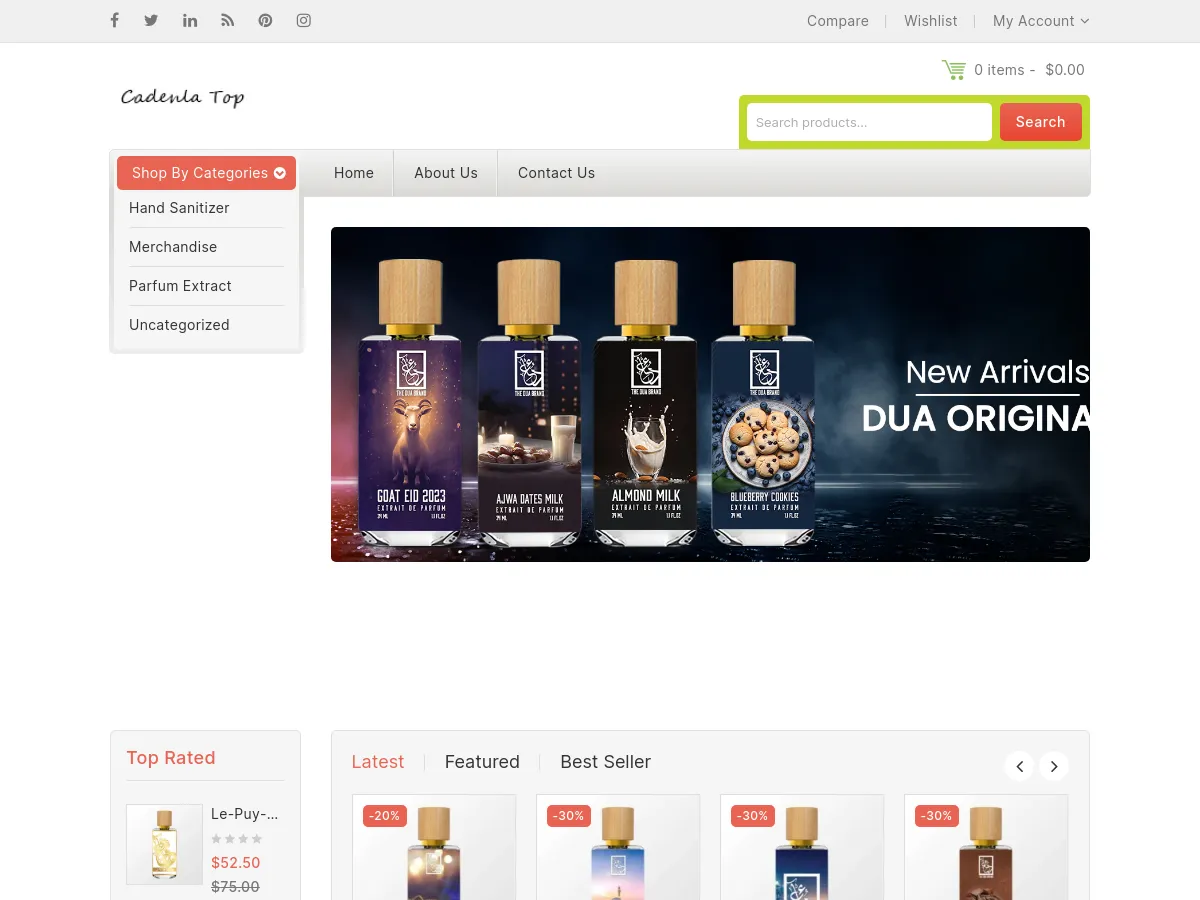Open the Le-Puy top rated product thumbnail
This screenshot has height=900, width=1200.
click(165, 844)
